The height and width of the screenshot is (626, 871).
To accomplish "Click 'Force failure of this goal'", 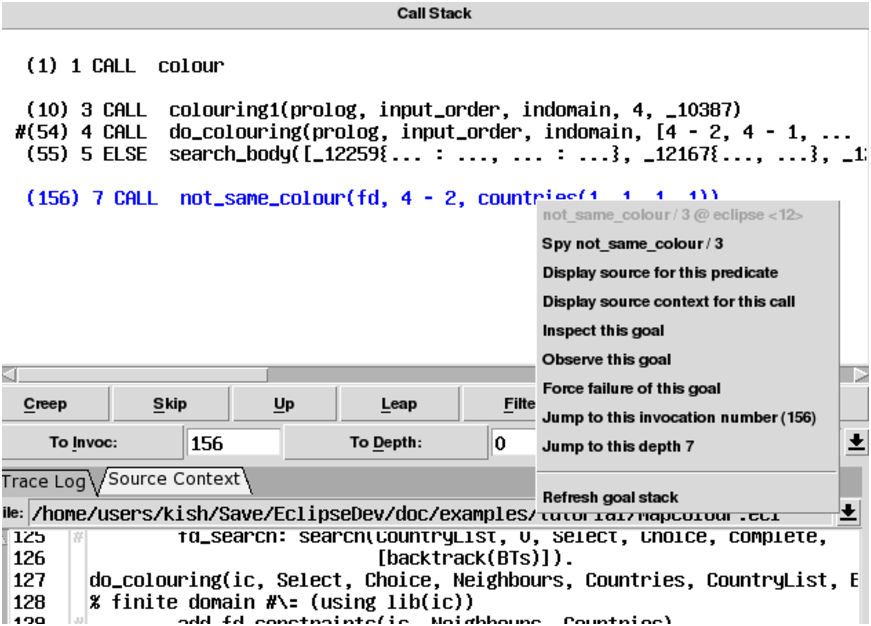I will click(631, 389).
